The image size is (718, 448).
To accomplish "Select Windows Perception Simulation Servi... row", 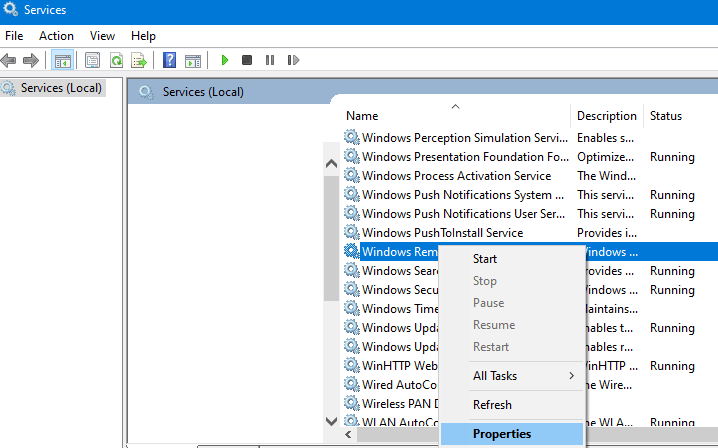I will click(465, 137).
